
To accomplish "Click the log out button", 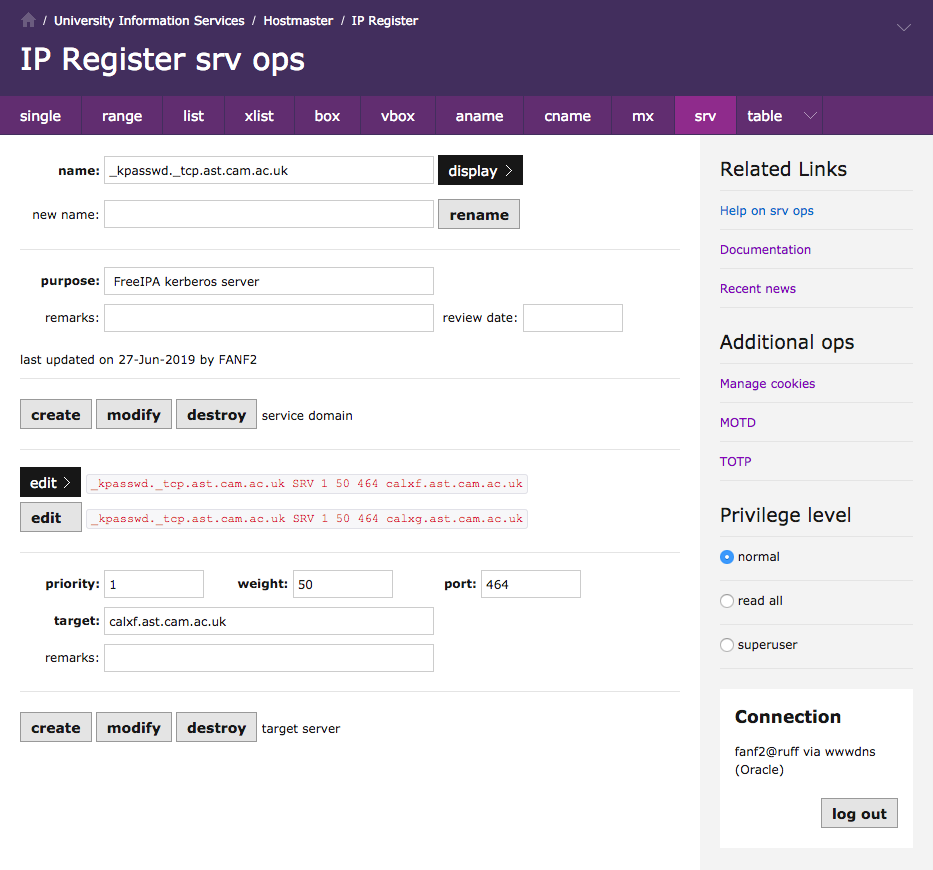I will point(859,813).
